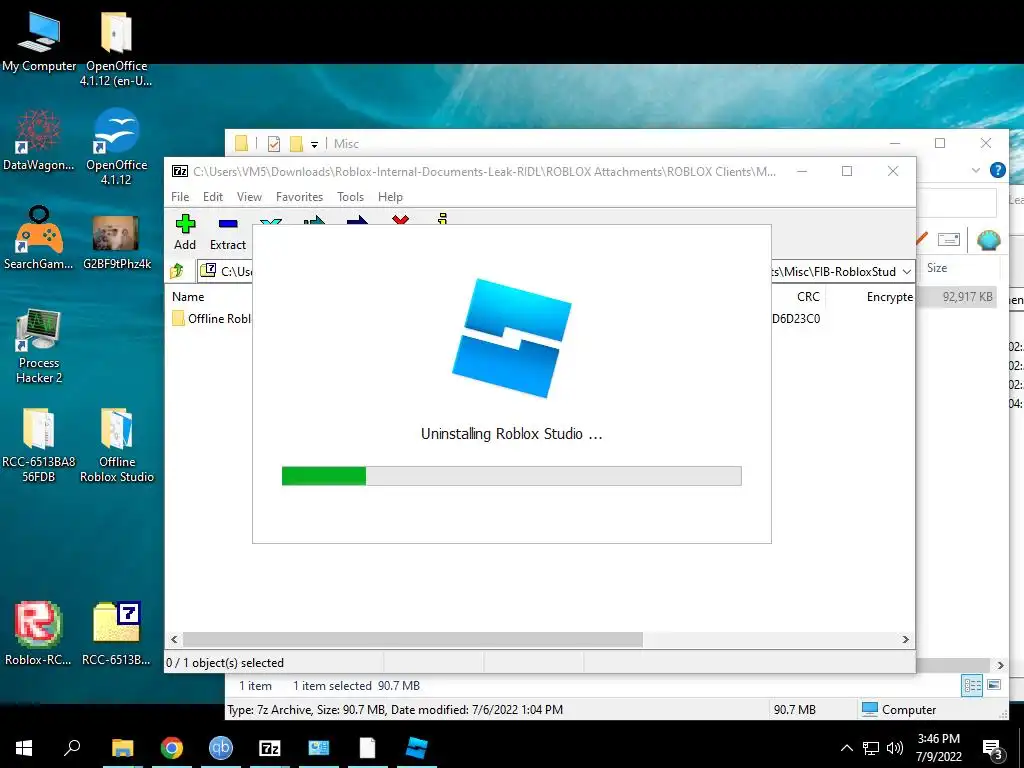This screenshot has height=768, width=1024.
Task: Open the notification center with 3 alerts
Action: 993,748
